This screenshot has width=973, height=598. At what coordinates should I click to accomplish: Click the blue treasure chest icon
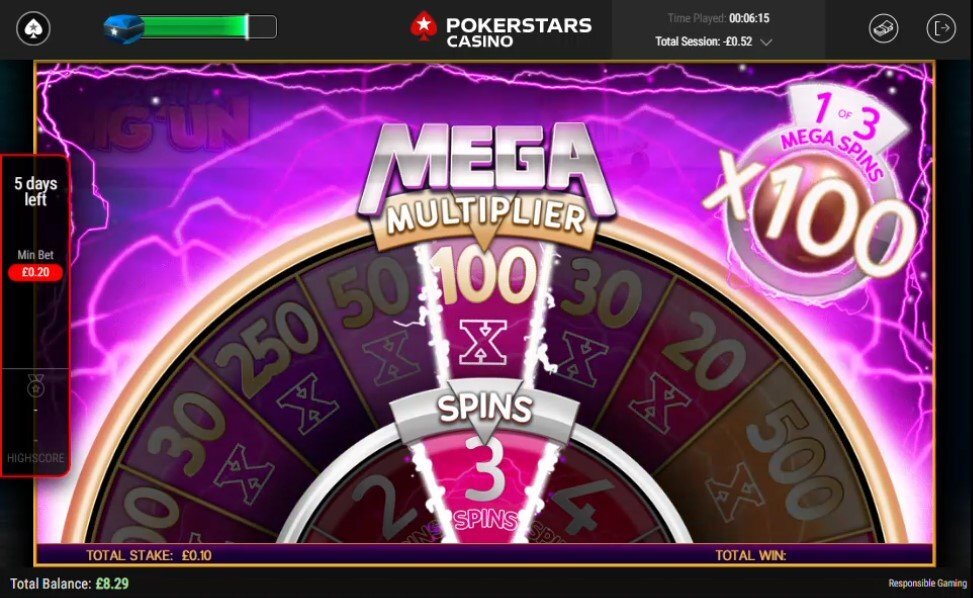[123, 29]
